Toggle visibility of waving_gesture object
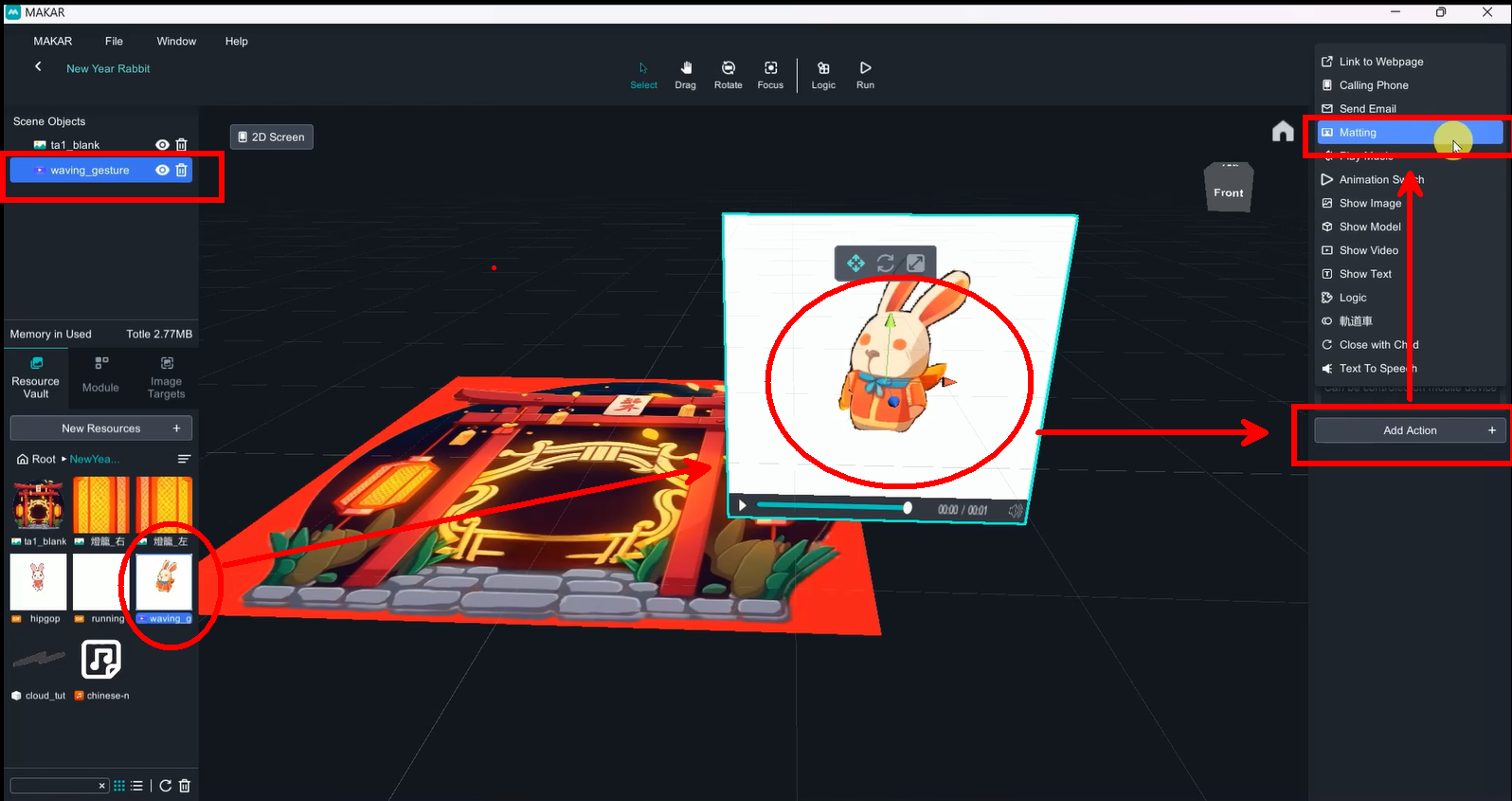The height and width of the screenshot is (801, 1512). [162, 171]
